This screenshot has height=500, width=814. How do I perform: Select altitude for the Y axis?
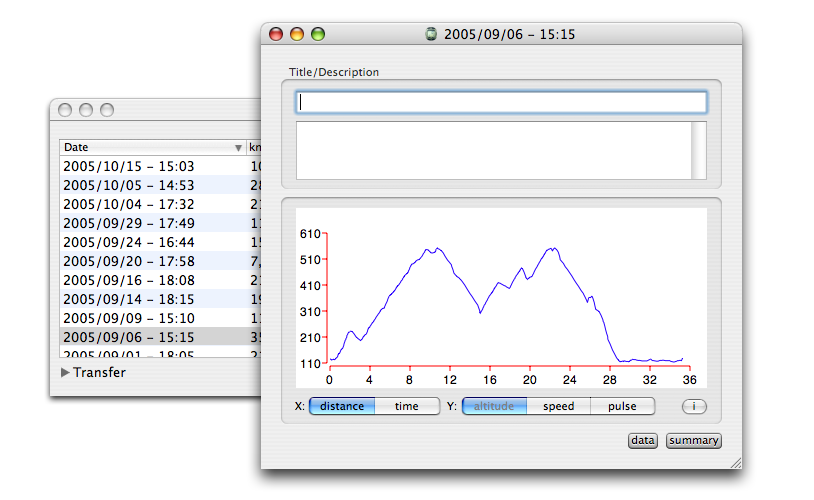(494, 407)
